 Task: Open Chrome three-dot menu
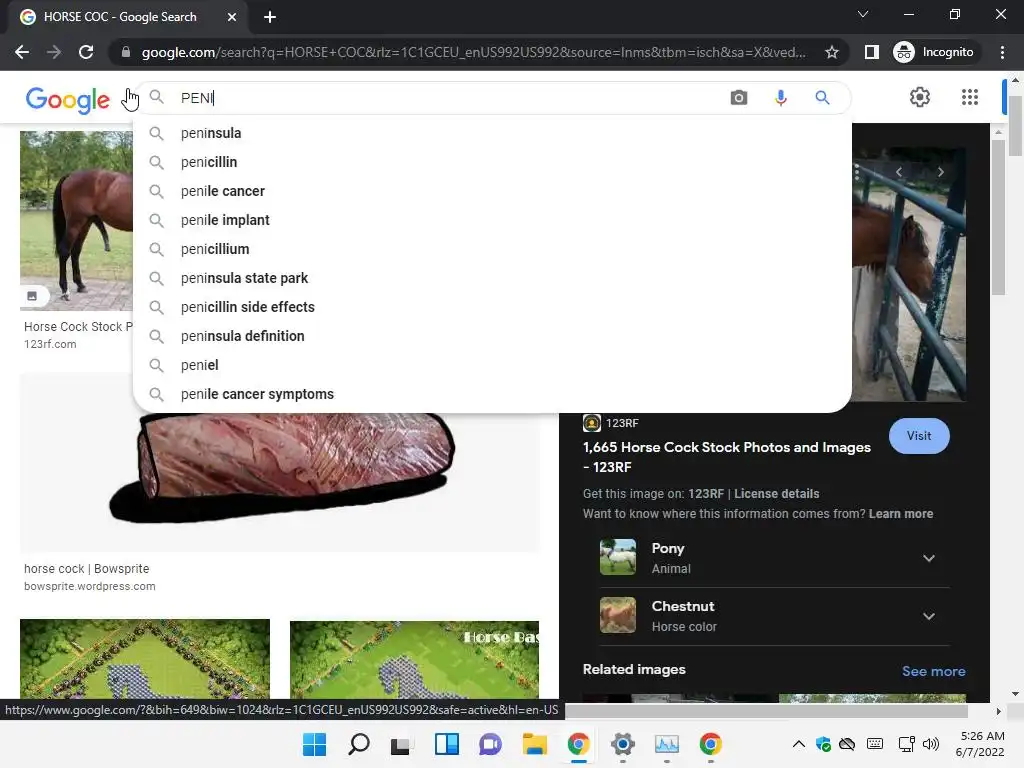click(1002, 52)
